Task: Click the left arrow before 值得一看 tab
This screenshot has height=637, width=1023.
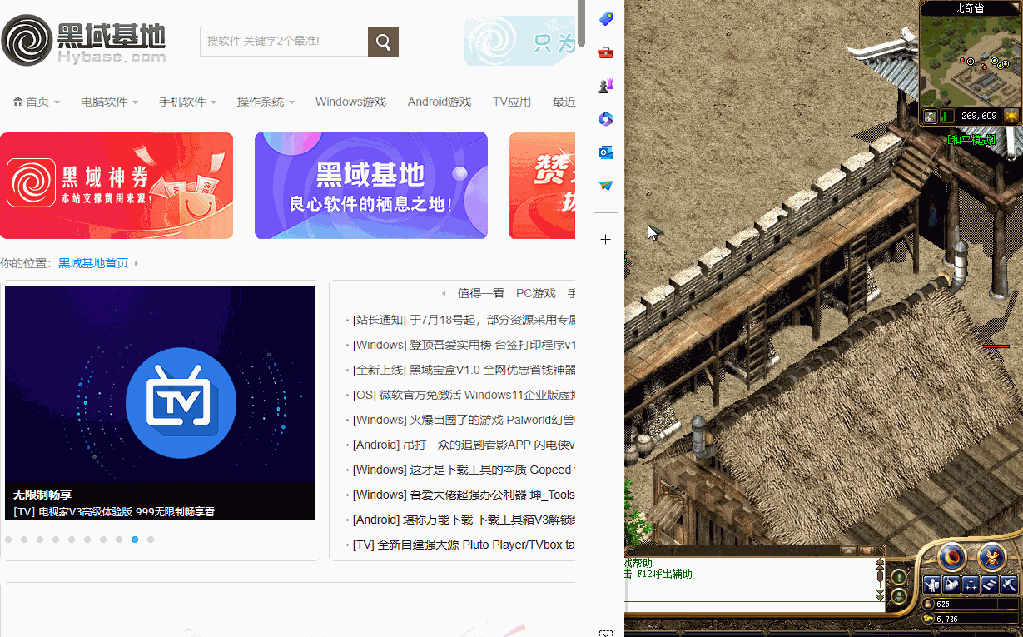Action: [444, 294]
